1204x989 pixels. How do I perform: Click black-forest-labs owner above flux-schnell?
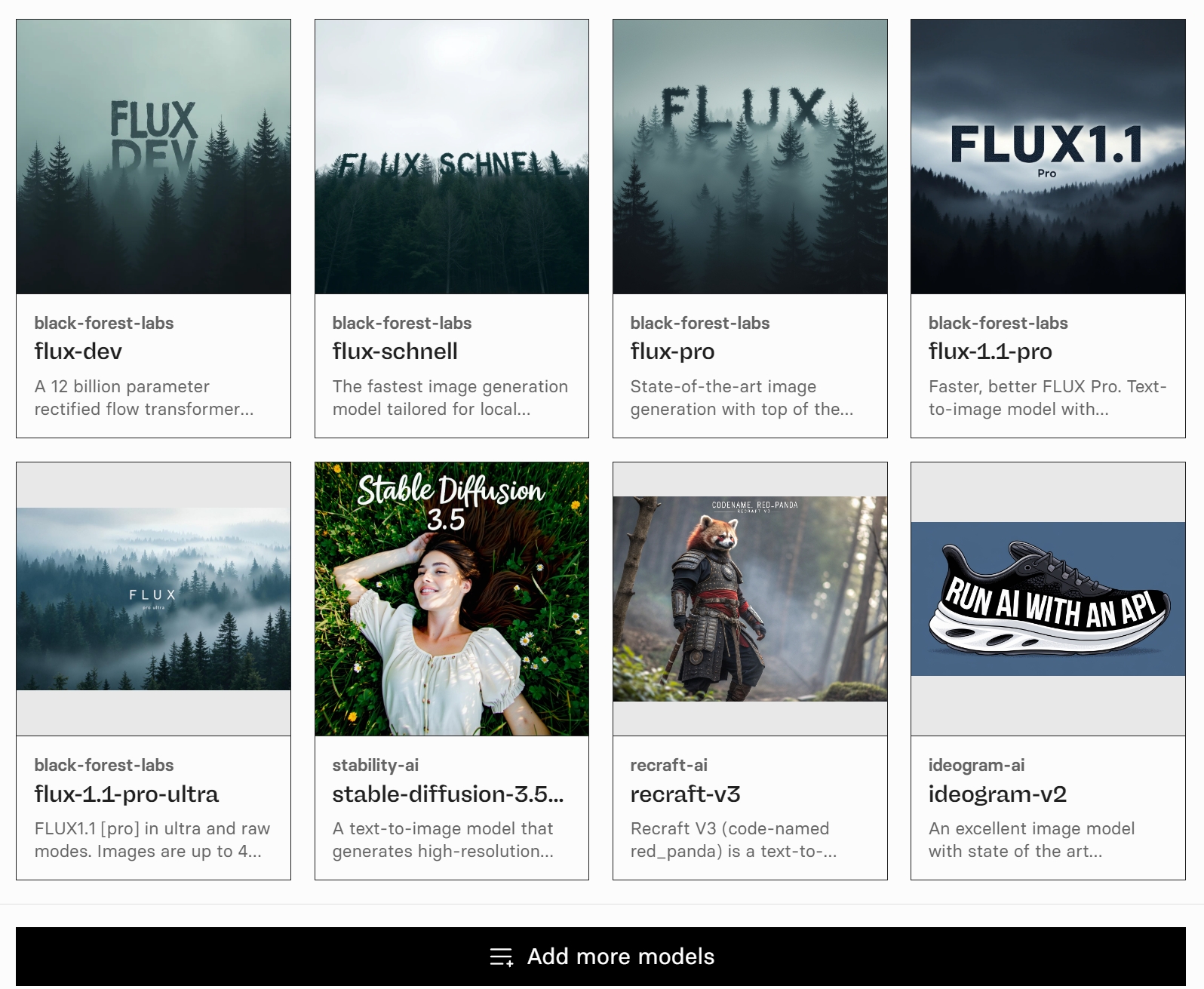(x=402, y=323)
